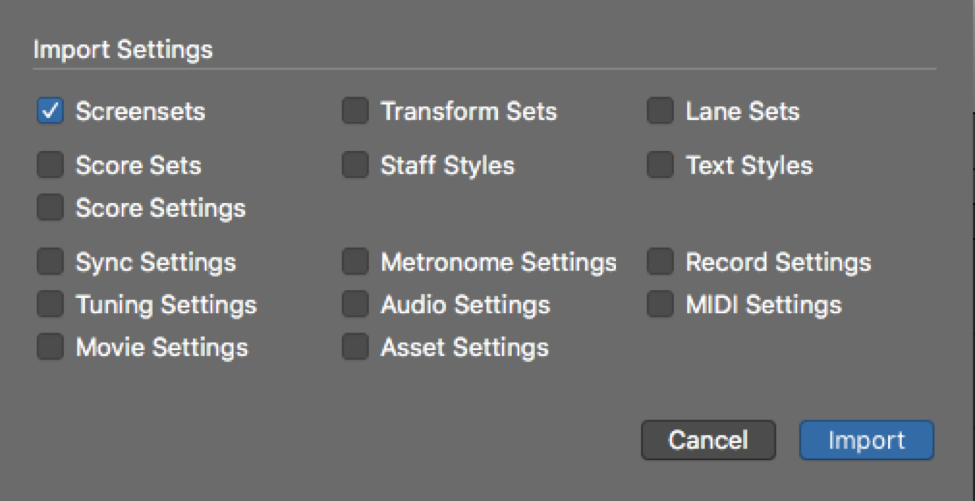Click the Screensets label text
This screenshot has height=501, width=975.
click(140, 111)
